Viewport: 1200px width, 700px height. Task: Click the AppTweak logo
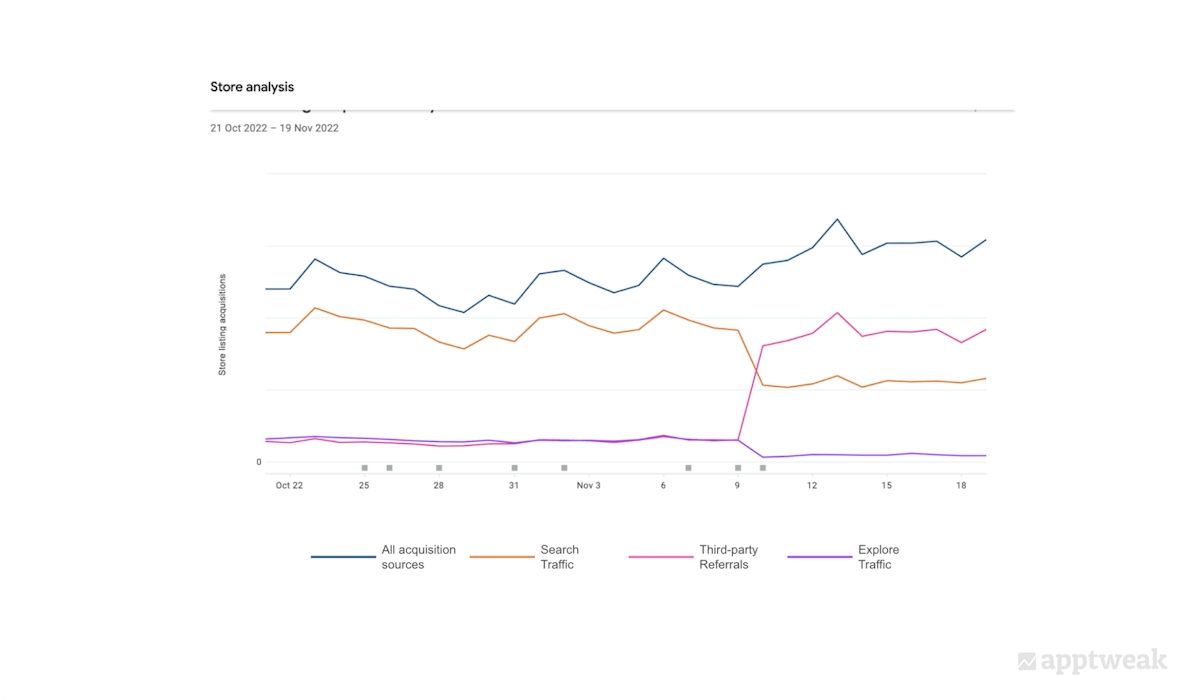(x=1091, y=662)
